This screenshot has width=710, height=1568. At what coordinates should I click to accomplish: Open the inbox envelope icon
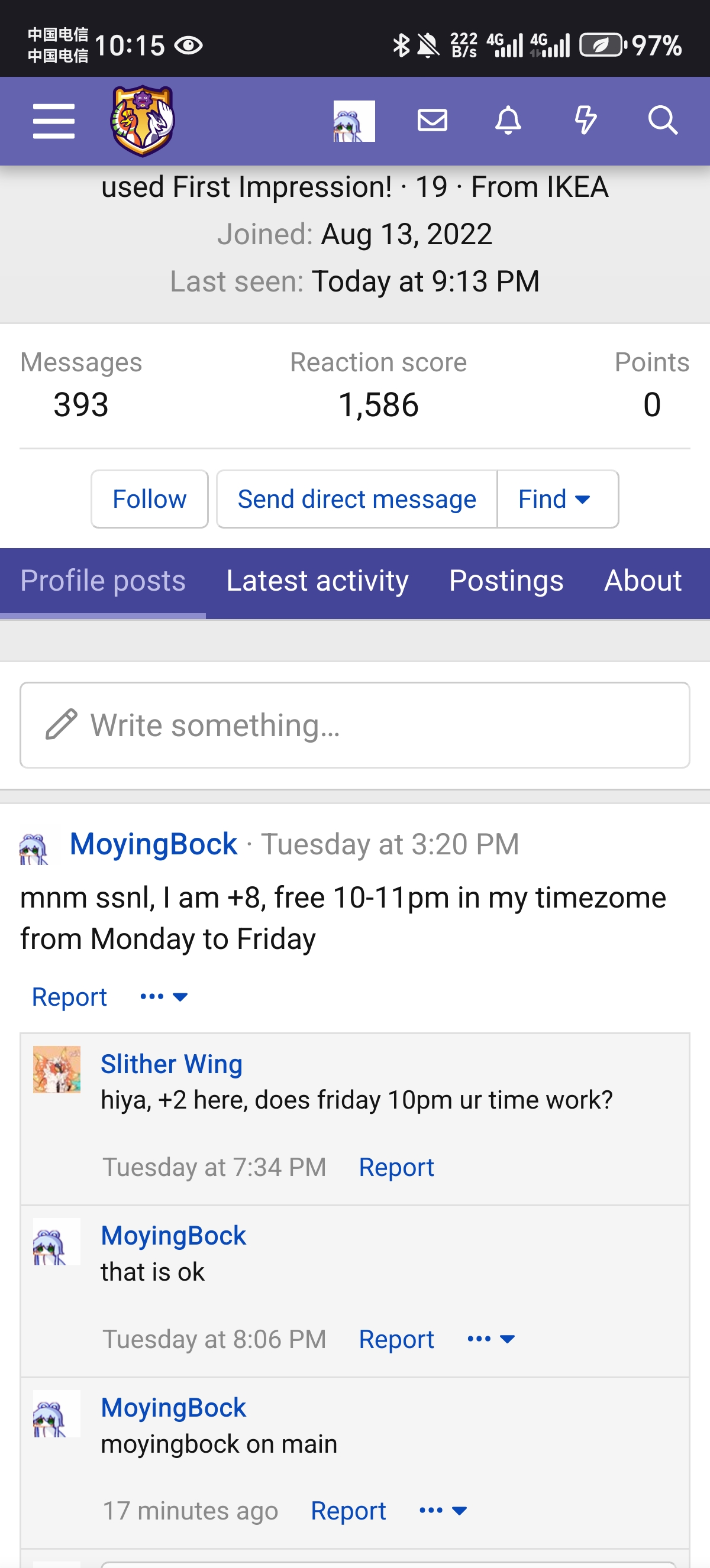point(433,121)
